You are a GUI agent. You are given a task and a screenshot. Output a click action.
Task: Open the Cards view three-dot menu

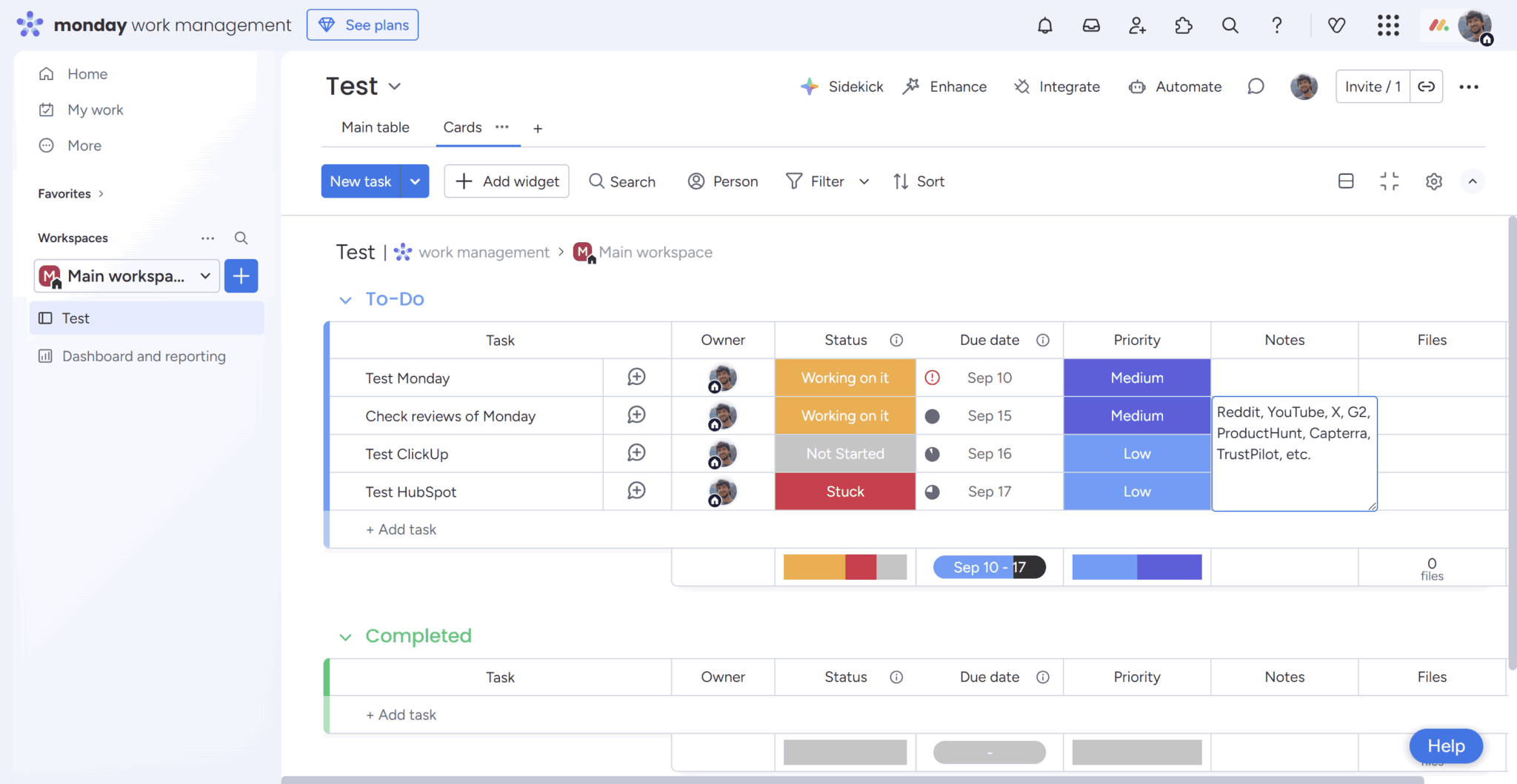(502, 127)
